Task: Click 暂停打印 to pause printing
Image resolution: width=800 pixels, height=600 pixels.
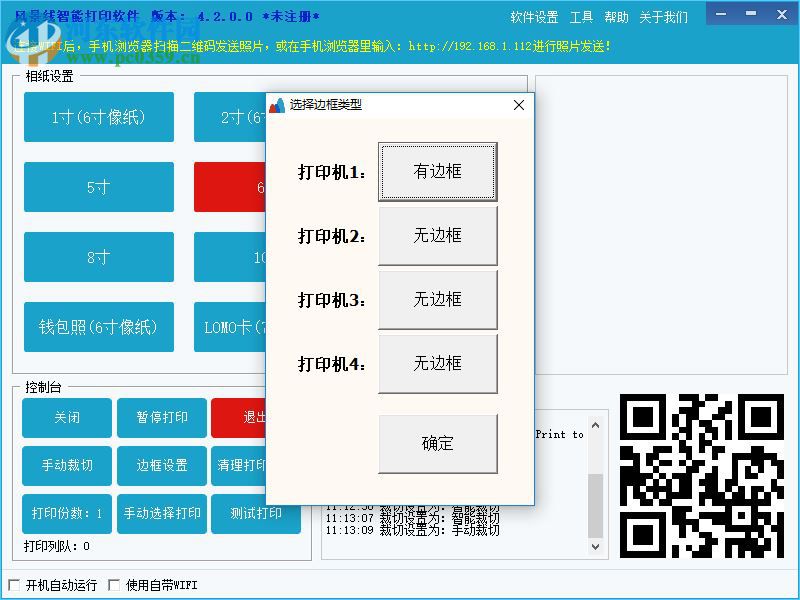Action: (161, 418)
